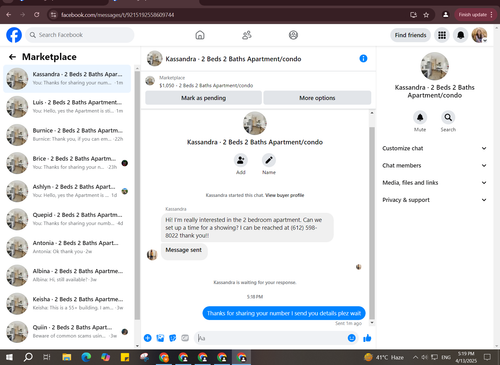
Task: Open View buyer profile link
Action: click(285, 195)
